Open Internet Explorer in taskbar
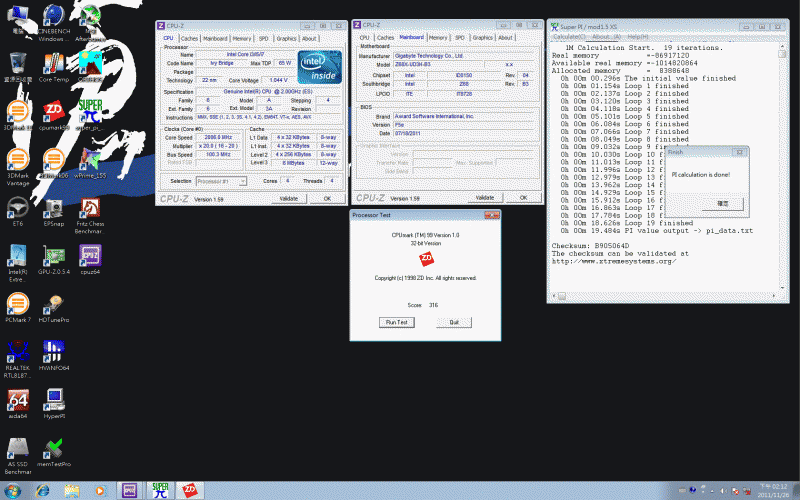Viewport: 800px width, 500px height. click(43, 491)
